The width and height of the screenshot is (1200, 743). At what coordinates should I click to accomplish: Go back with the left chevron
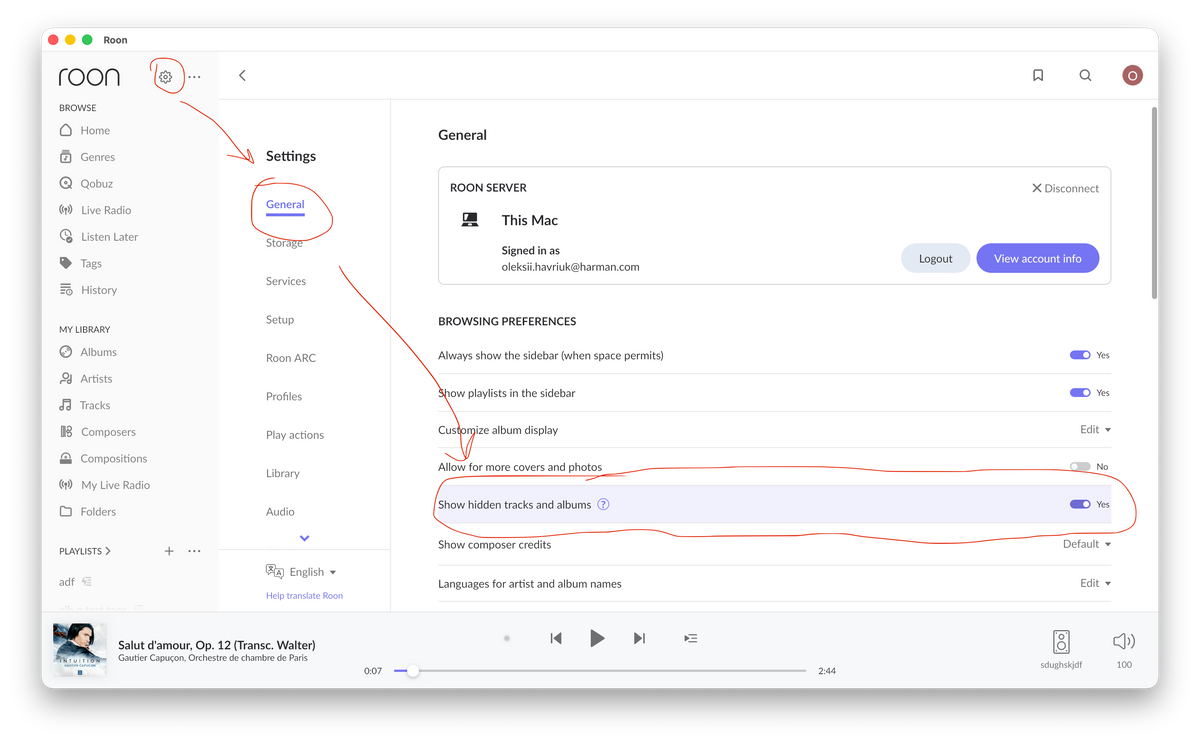click(x=242, y=75)
